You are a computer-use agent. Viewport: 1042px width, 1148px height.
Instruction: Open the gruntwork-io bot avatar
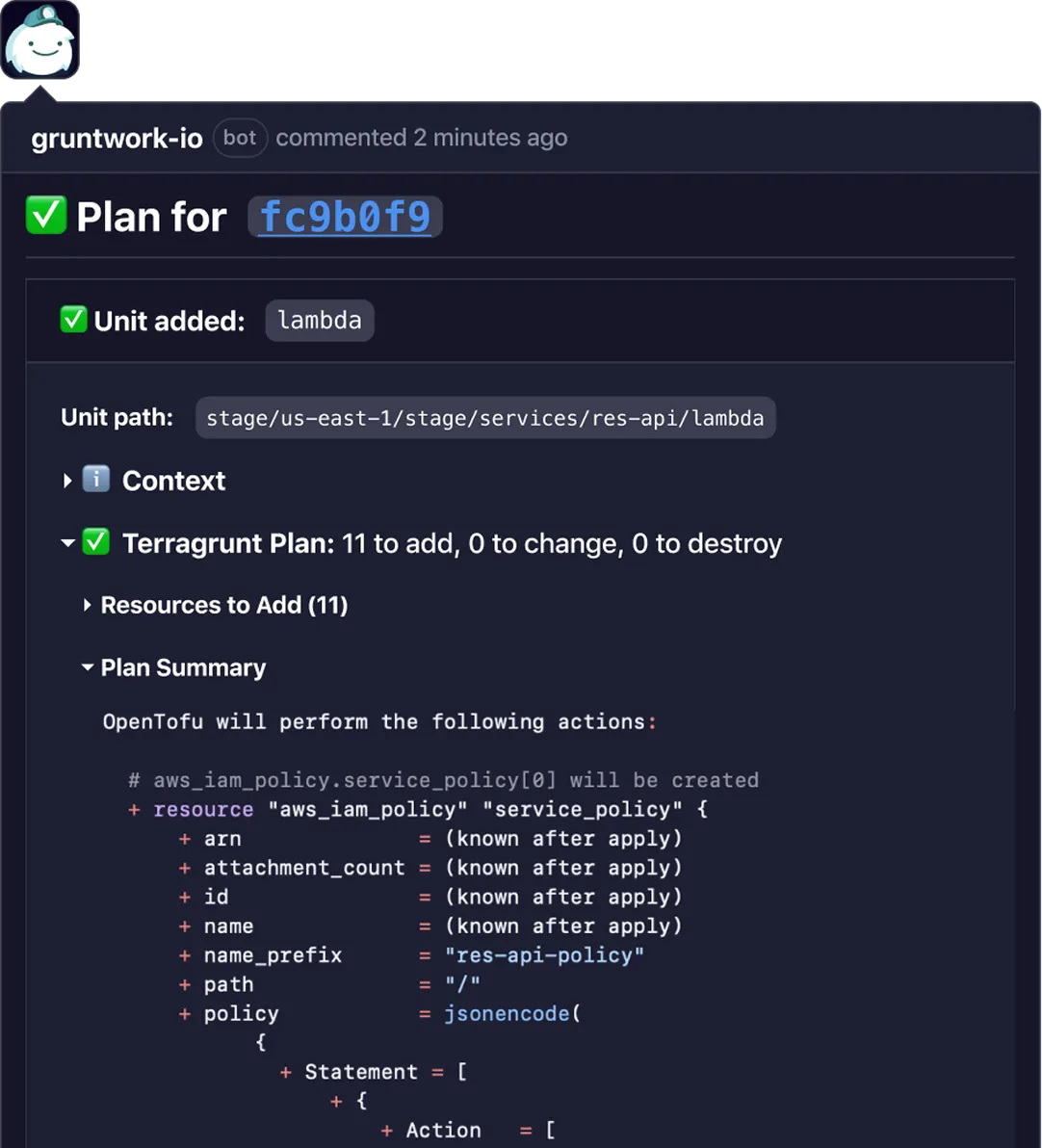pos(39,39)
